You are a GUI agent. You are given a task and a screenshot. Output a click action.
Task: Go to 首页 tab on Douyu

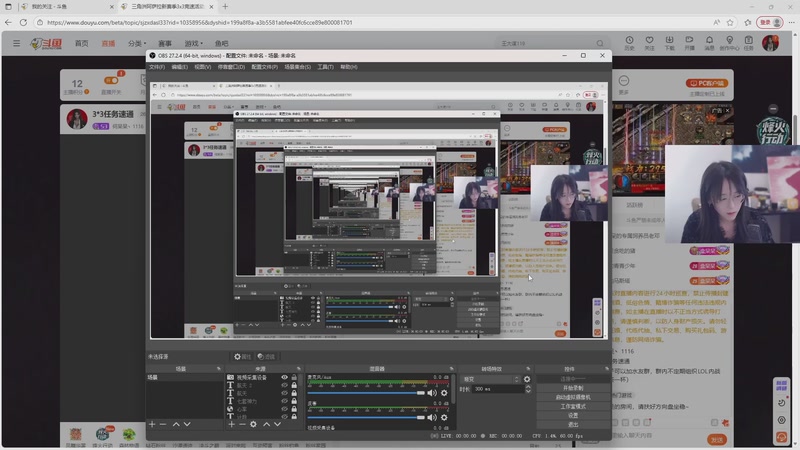click(82, 43)
